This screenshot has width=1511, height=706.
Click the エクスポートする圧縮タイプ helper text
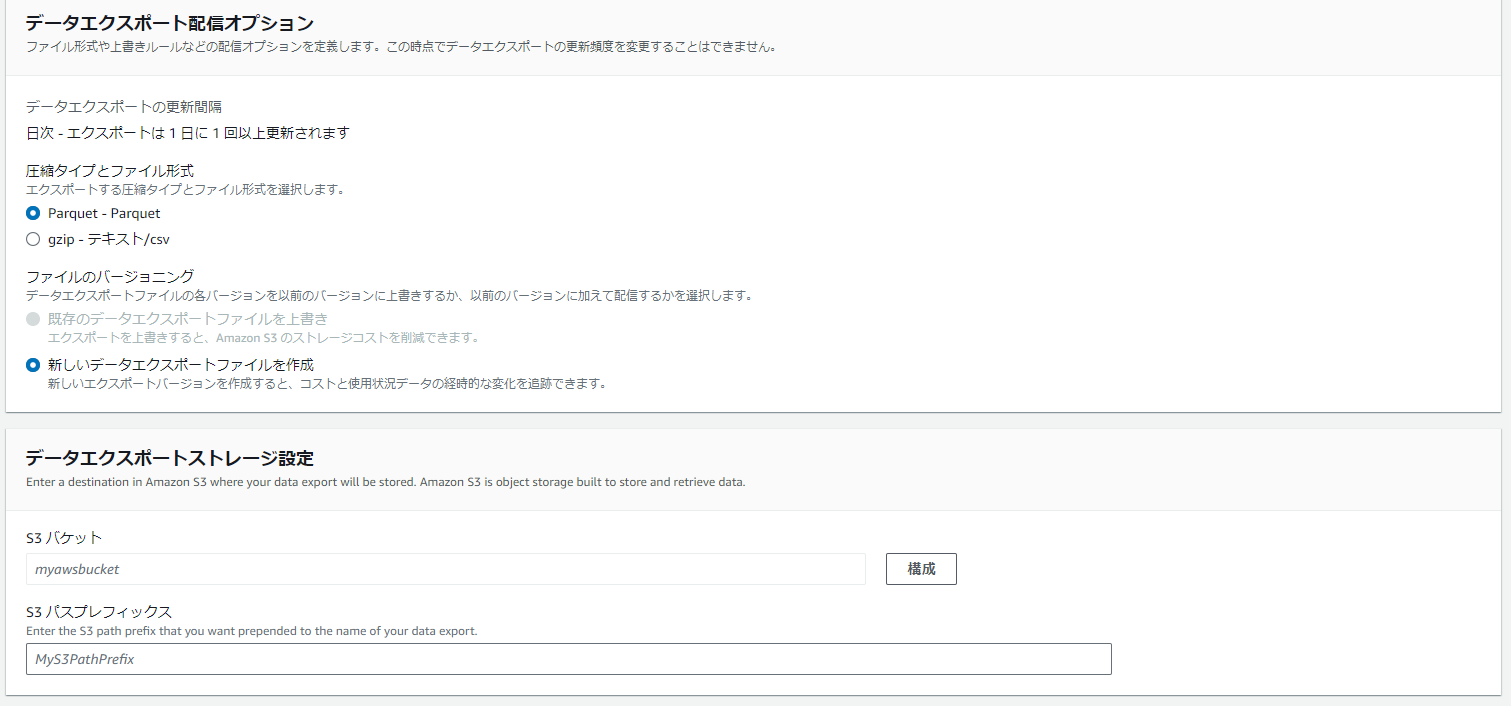point(185,189)
